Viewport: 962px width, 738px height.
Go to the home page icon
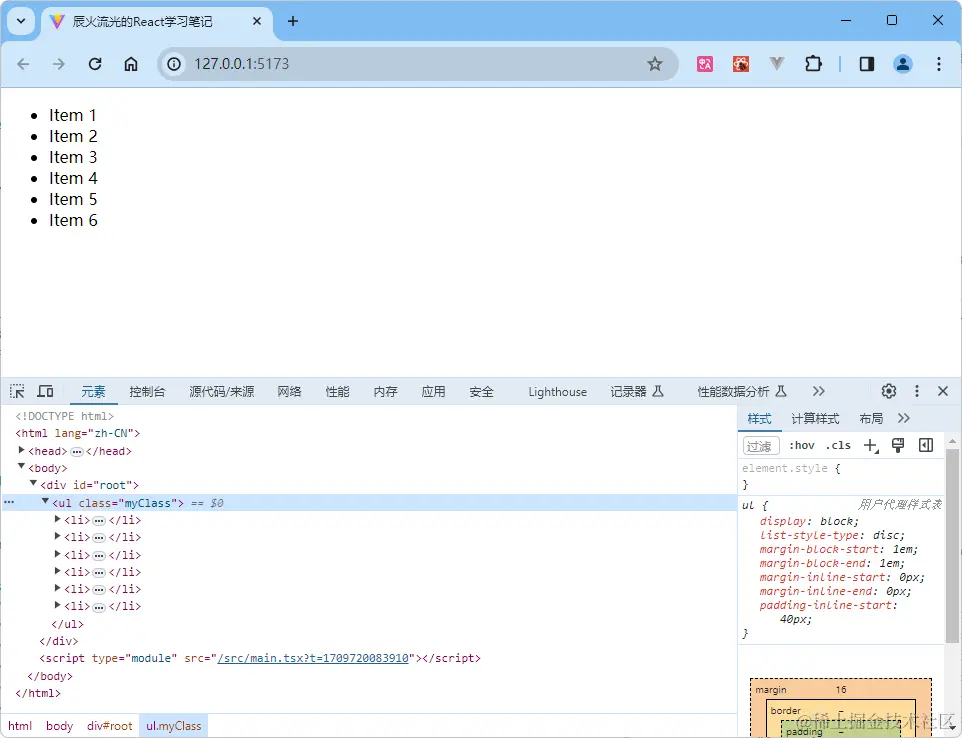[131, 64]
